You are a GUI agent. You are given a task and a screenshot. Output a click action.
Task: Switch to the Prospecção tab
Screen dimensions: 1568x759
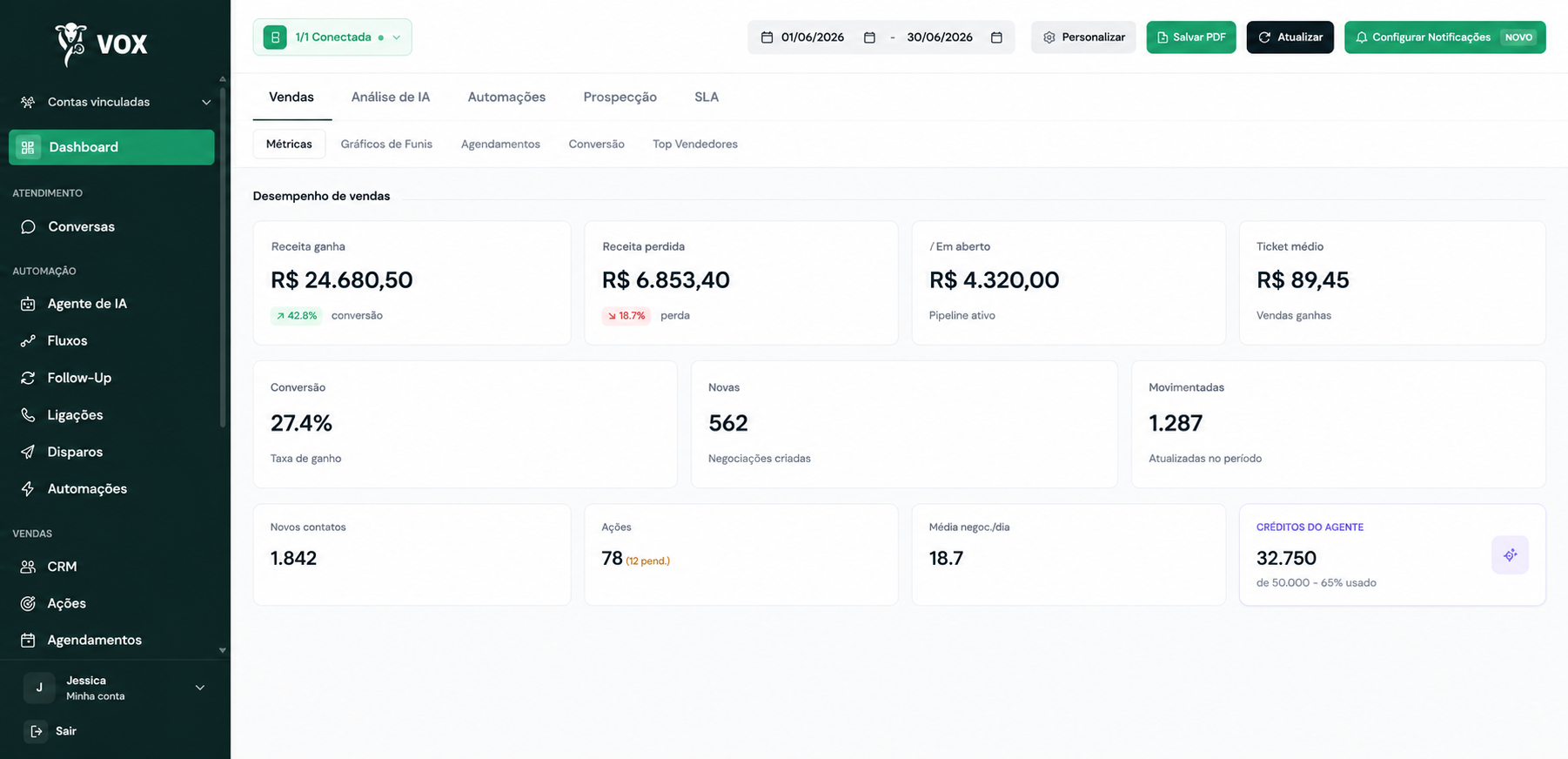pyautogui.click(x=620, y=97)
